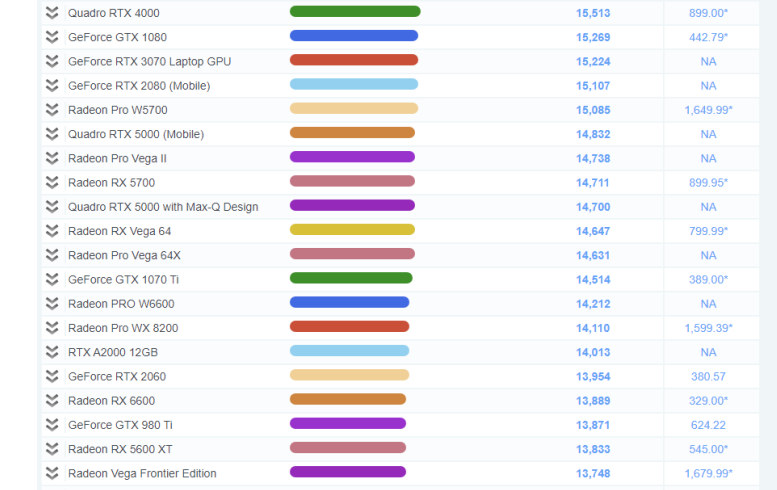Expand the RTX A2000 12GB chevron
This screenshot has width=777, height=490.
point(52,352)
